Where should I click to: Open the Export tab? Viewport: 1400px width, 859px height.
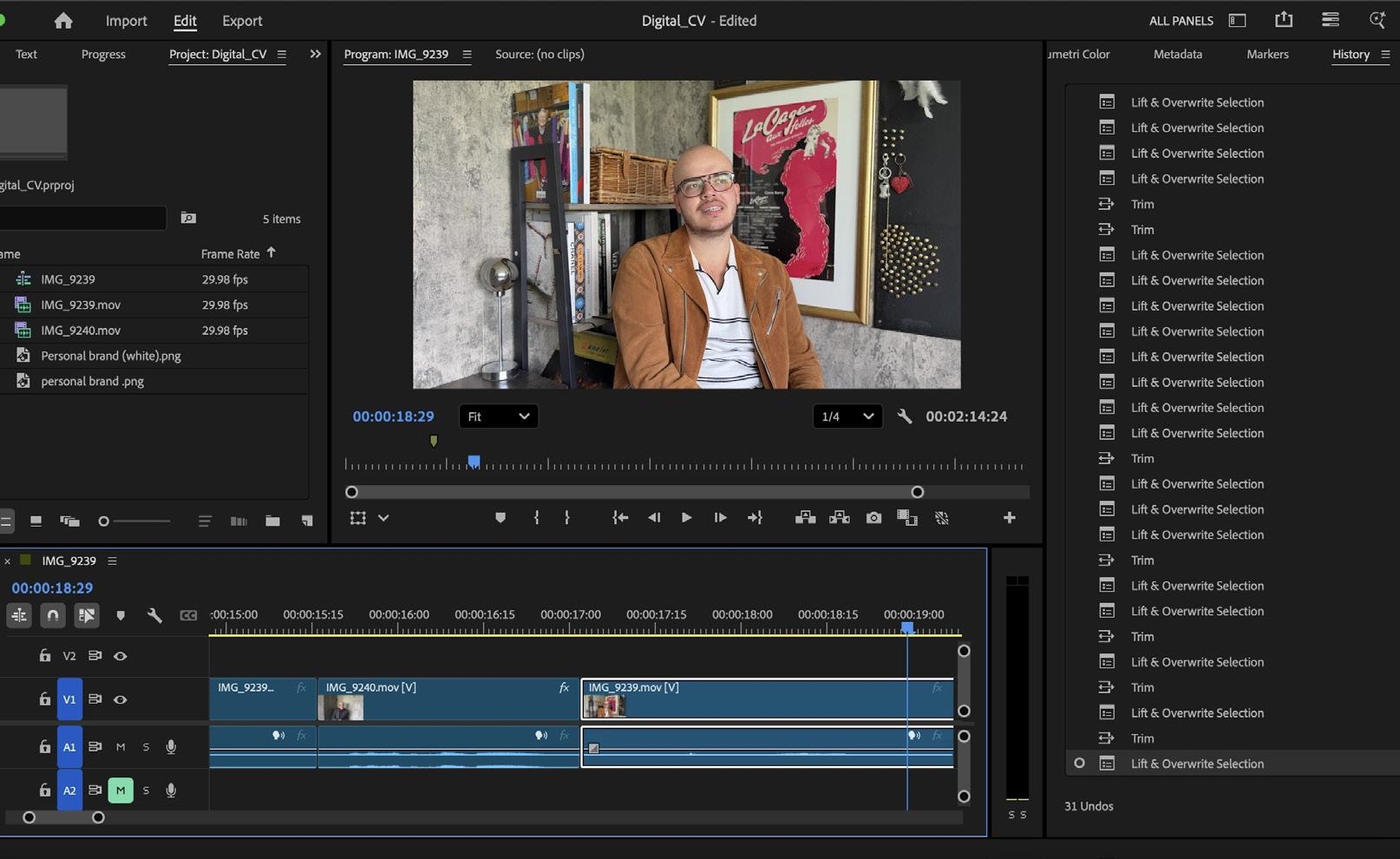coord(242,21)
